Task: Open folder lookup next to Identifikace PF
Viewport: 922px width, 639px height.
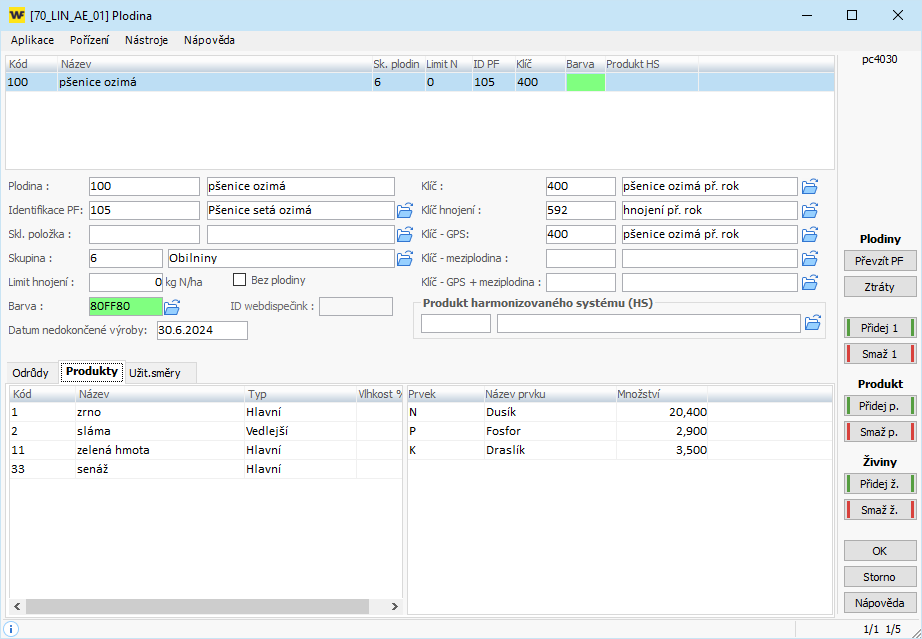Action: tap(405, 210)
